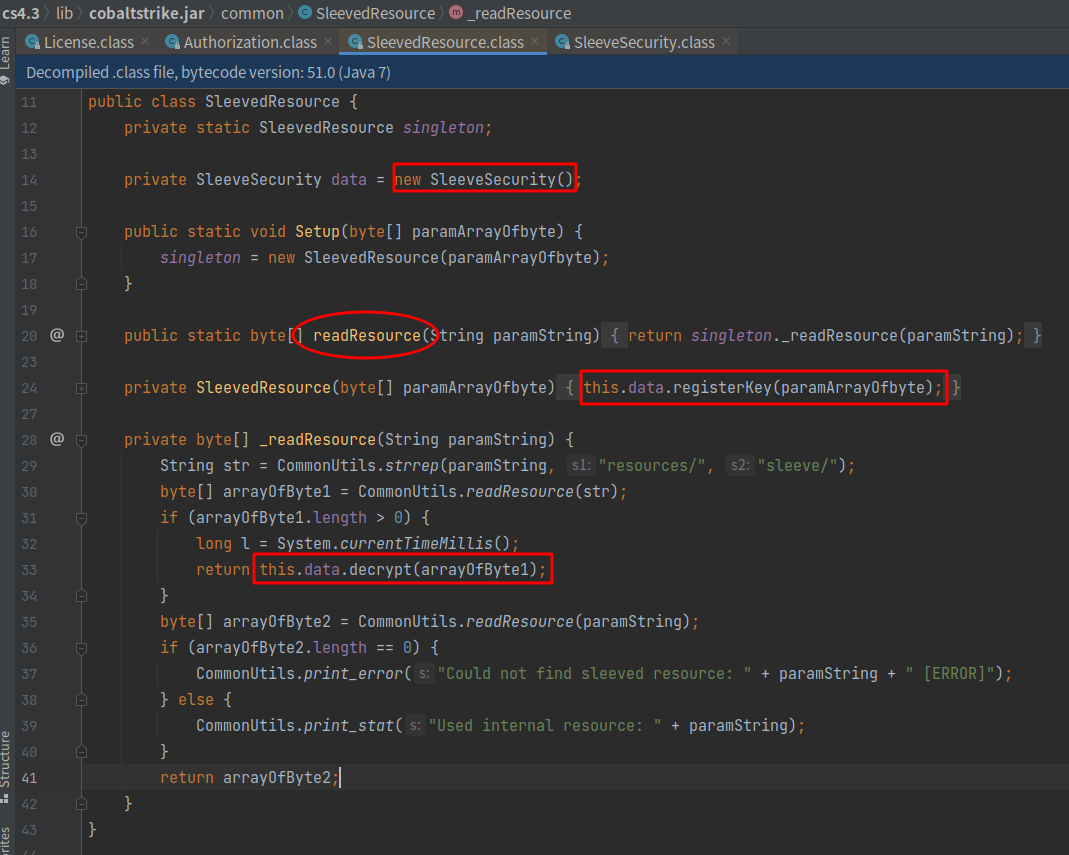Image resolution: width=1069 pixels, height=855 pixels.
Task: Click 'currentTimeMillis' on line 32
Action: coord(416,543)
